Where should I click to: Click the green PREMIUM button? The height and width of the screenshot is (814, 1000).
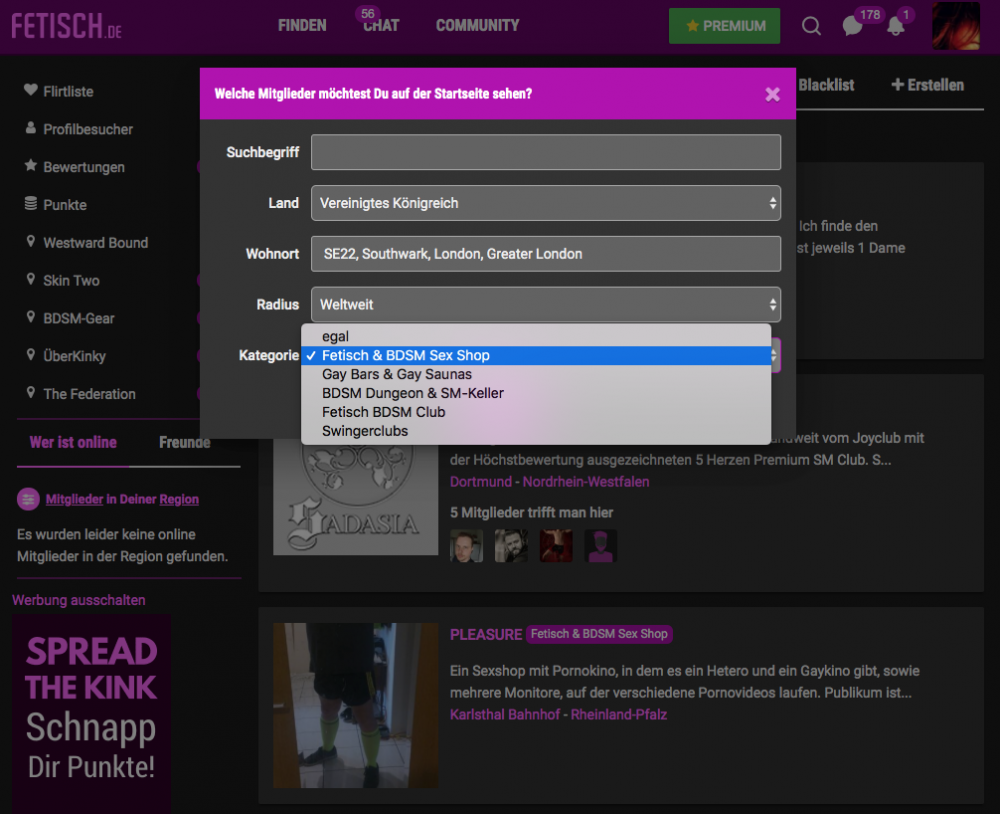point(724,26)
